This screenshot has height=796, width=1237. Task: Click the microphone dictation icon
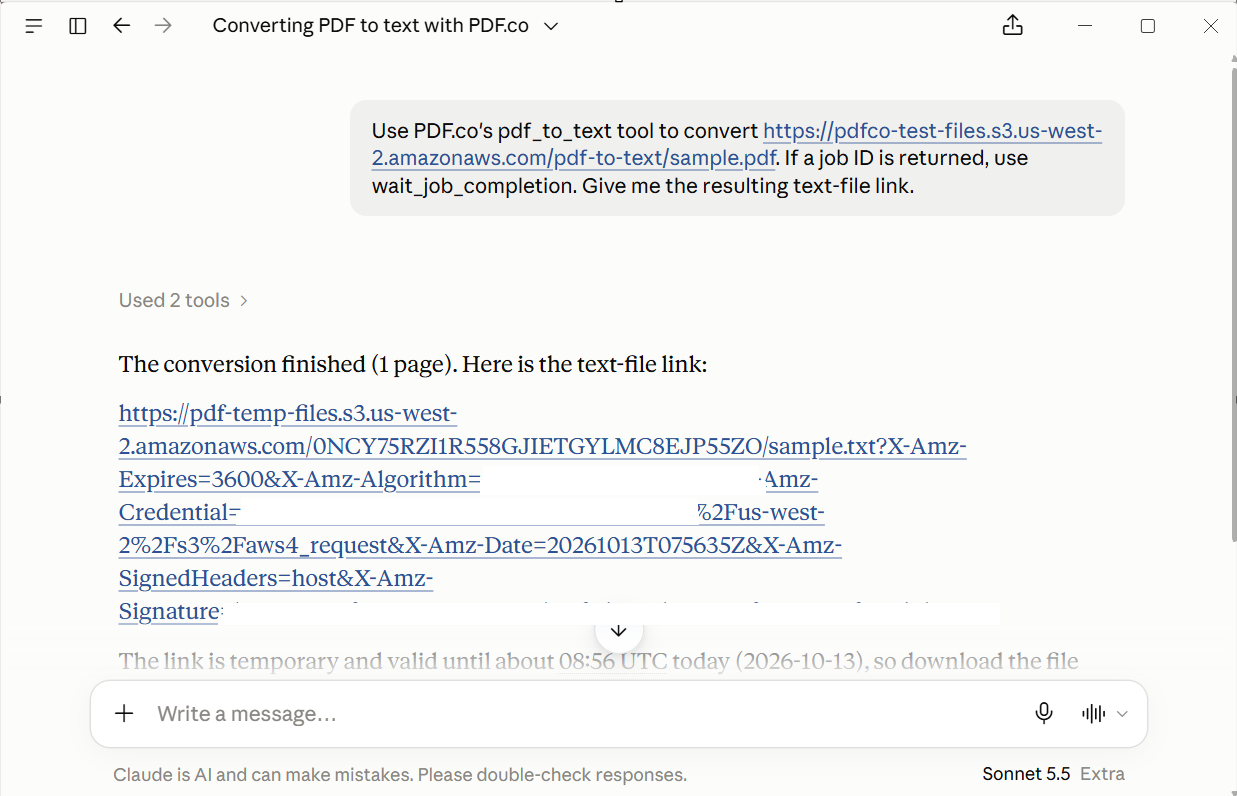point(1044,713)
